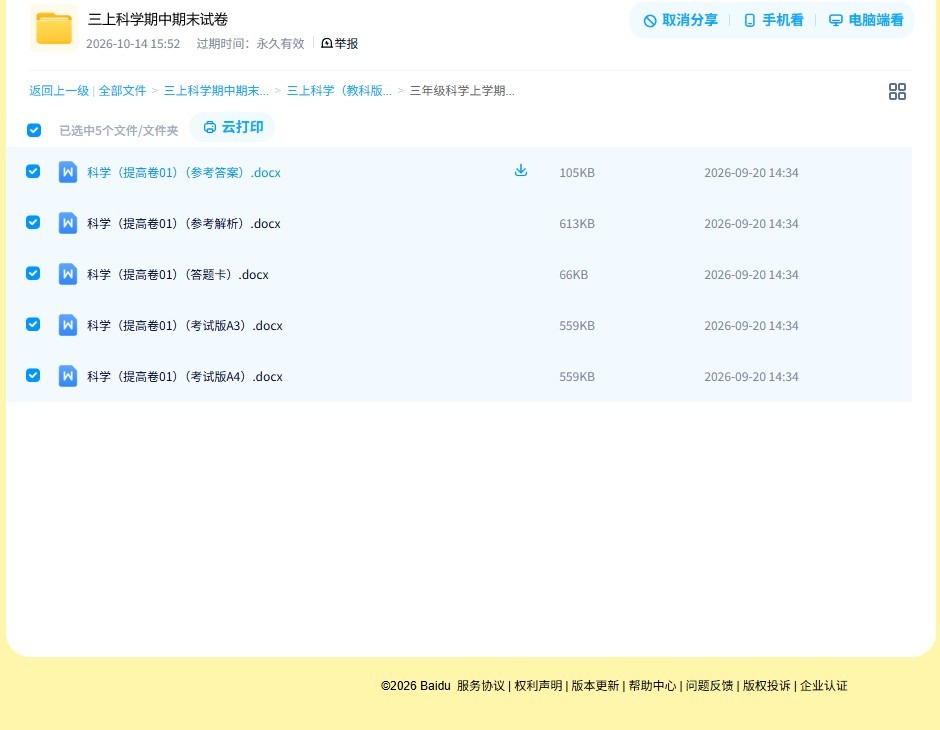This screenshot has height=730, width=940.
Task: Click Word icon of 答题卡 file
Action: (x=68, y=274)
